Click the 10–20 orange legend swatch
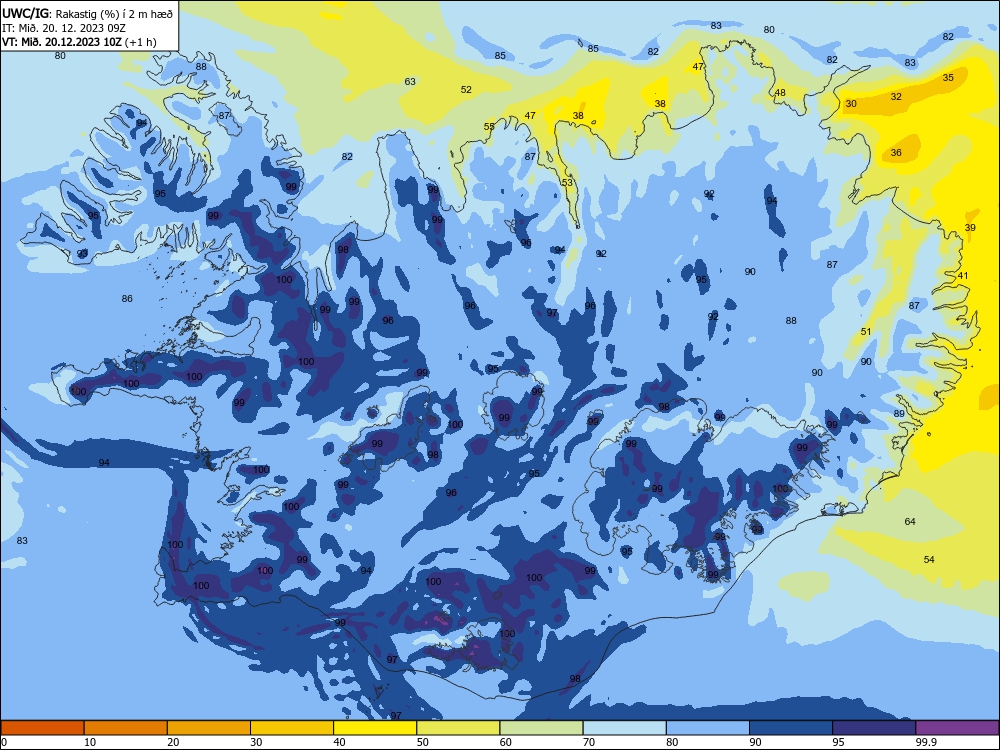The width and height of the screenshot is (1000, 750). (126, 728)
